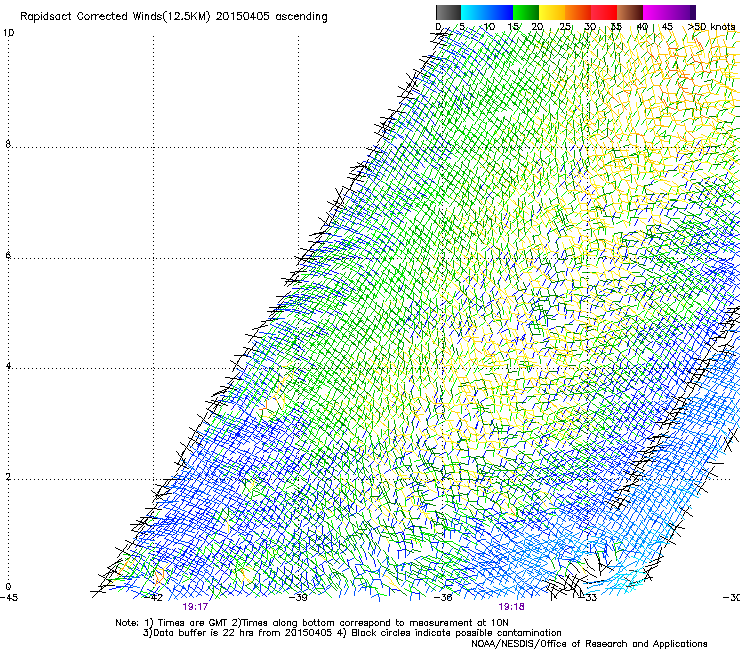Viewport: 740px width, 650px height.
Task: Click the '45' legend tick label
Action: [x=667, y=27]
